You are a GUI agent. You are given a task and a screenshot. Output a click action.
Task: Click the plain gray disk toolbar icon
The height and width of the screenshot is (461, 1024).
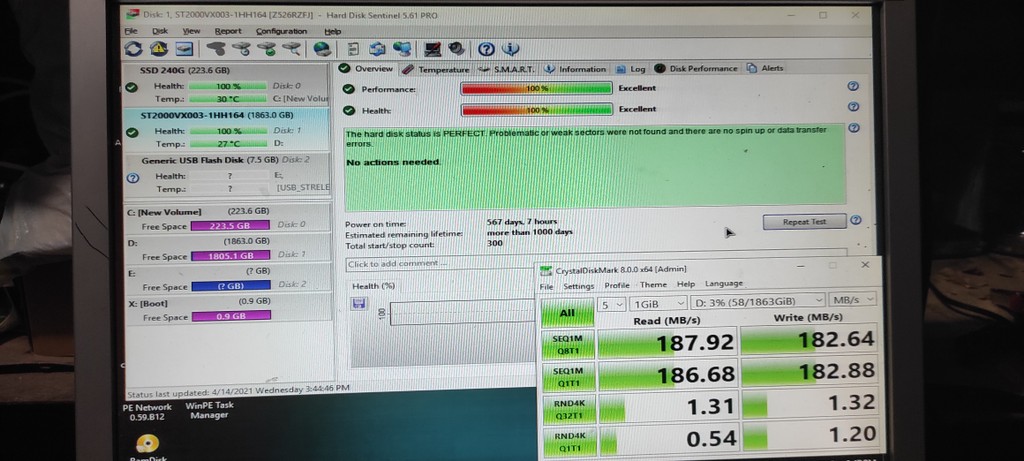(x=216, y=49)
